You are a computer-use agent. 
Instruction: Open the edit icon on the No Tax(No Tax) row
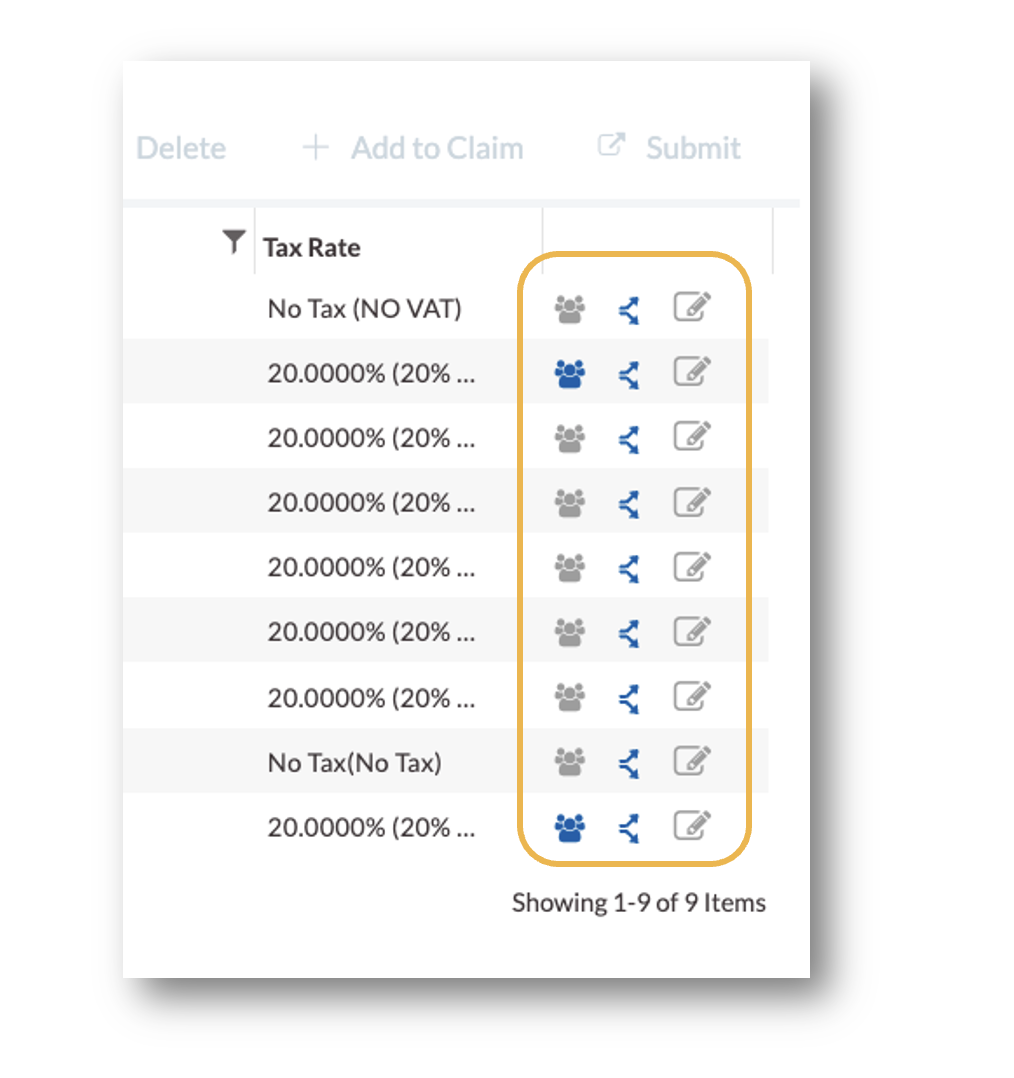pyautogui.click(x=692, y=762)
